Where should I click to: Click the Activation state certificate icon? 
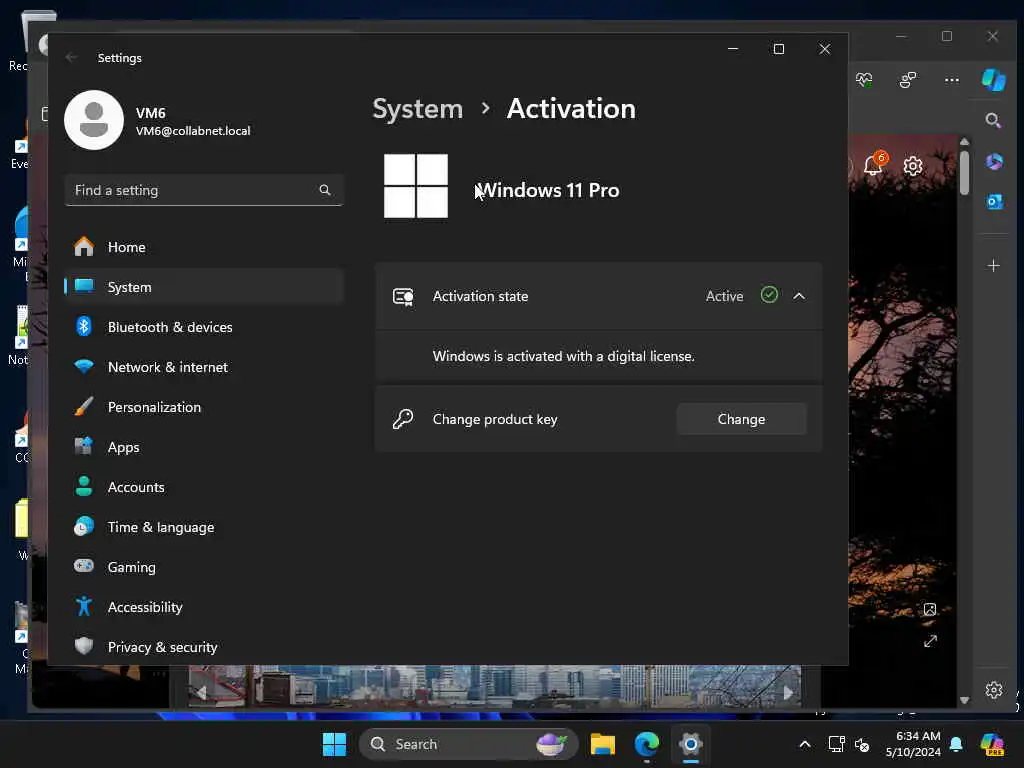coord(403,296)
